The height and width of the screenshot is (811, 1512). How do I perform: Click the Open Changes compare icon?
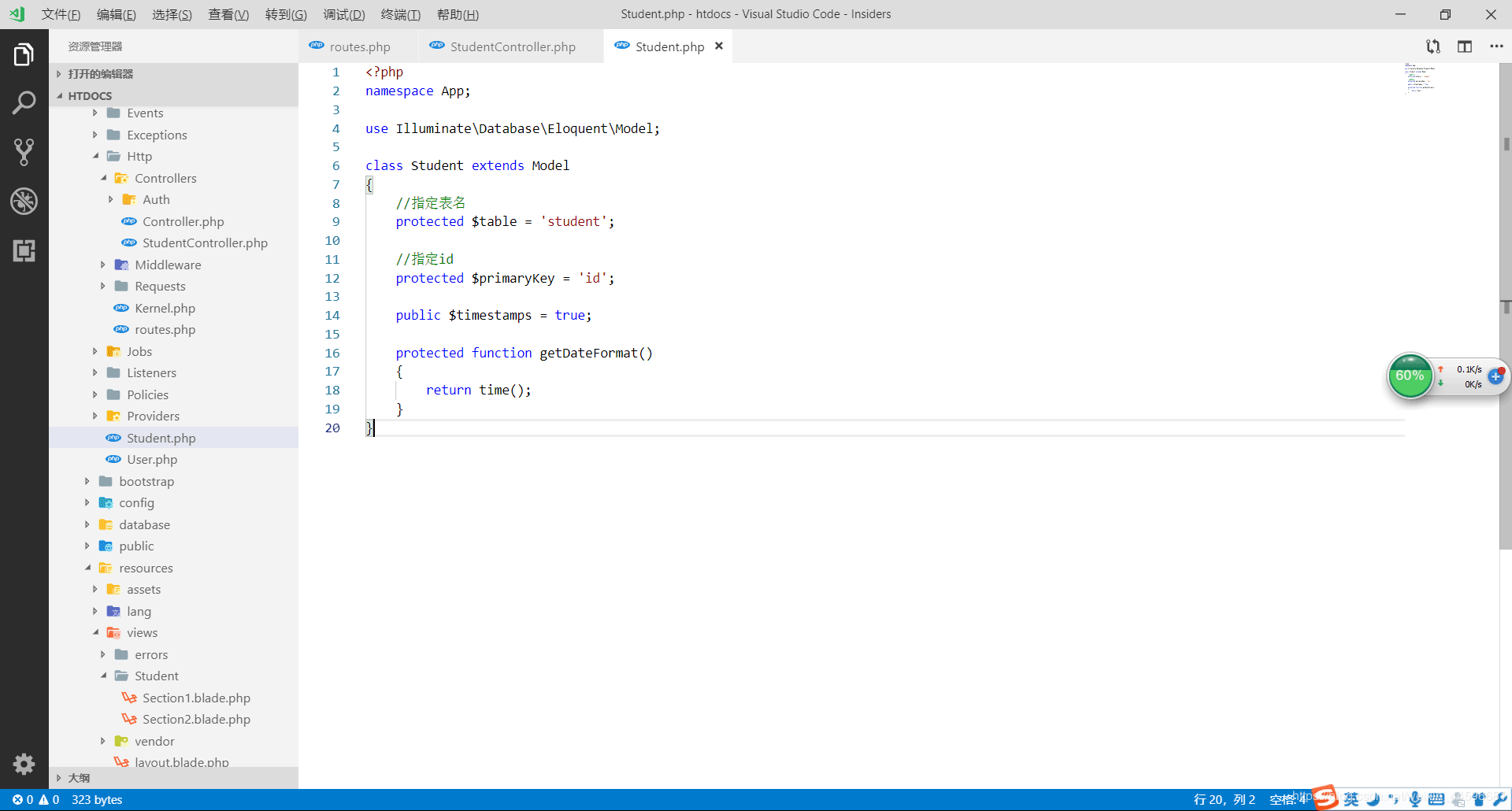click(x=1432, y=46)
